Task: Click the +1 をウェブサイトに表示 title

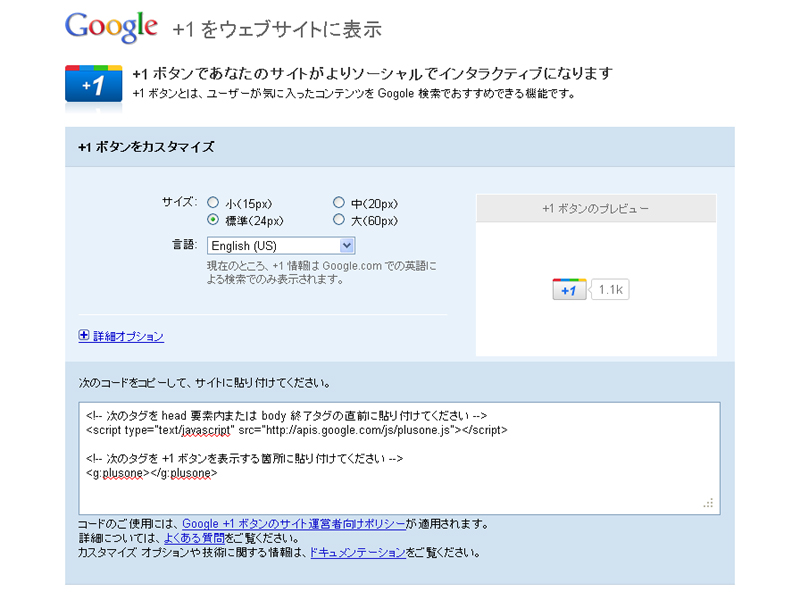Action: click(277, 30)
